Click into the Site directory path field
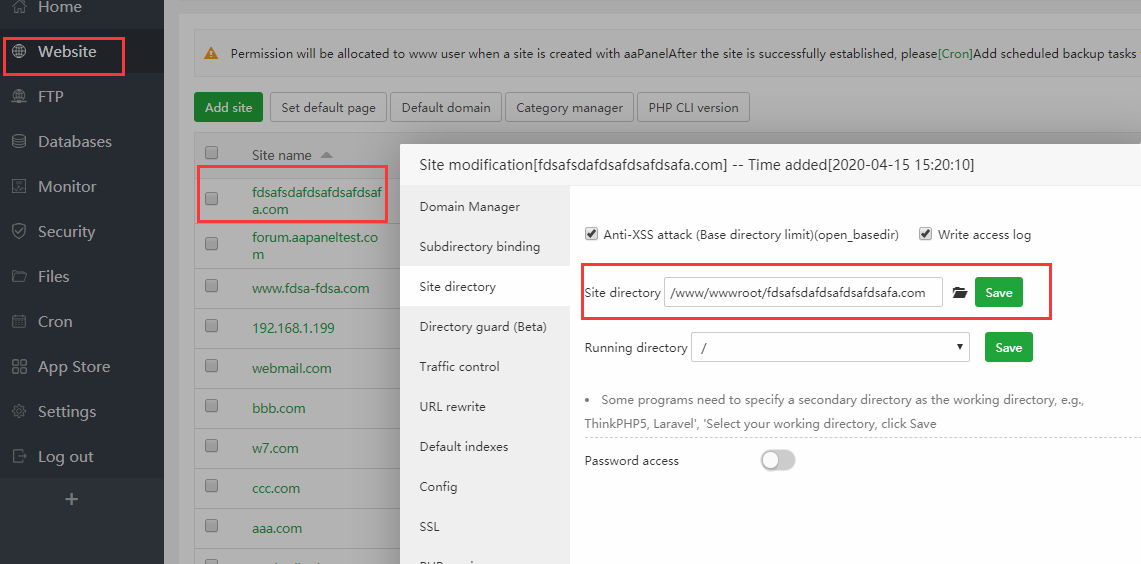 [x=803, y=292]
